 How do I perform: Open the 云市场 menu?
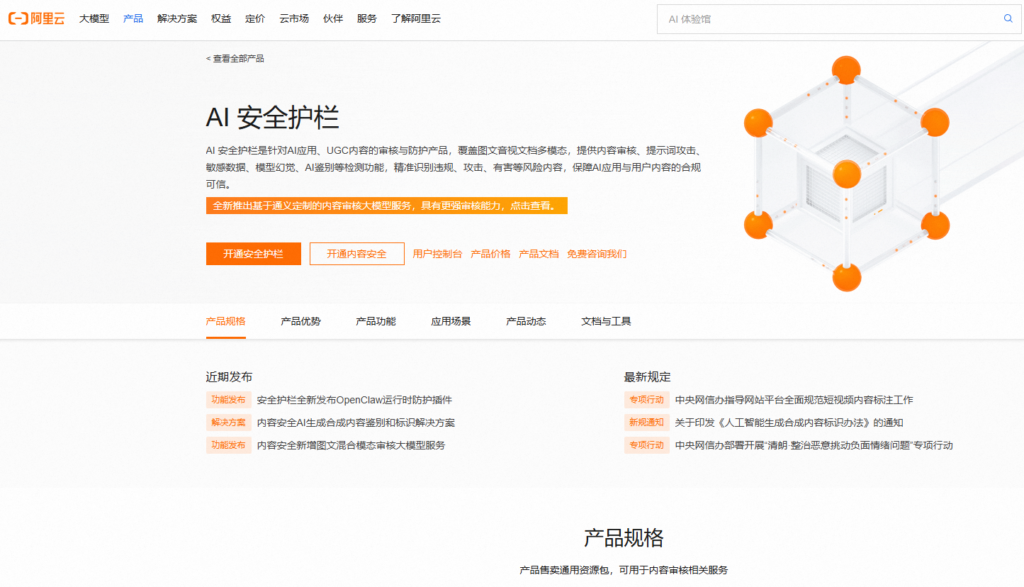(x=294, y=19)
